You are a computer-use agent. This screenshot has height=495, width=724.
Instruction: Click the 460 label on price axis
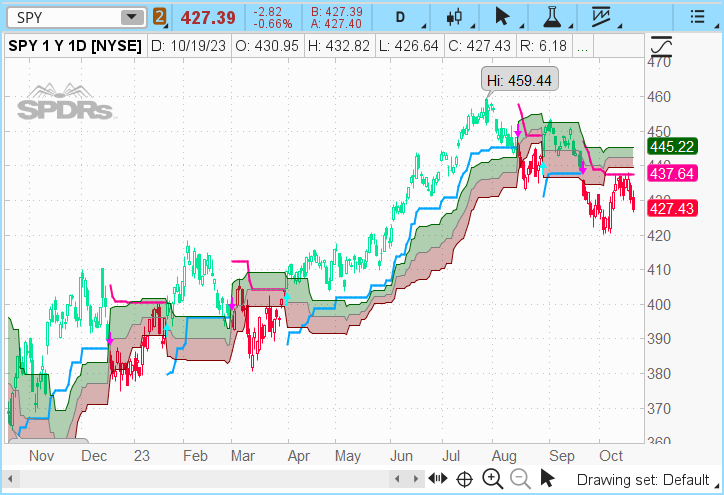(659, 97)
